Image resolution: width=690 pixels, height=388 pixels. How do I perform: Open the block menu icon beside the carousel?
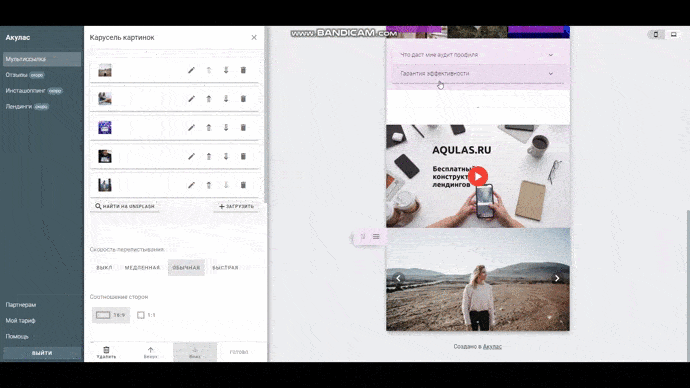376,236
